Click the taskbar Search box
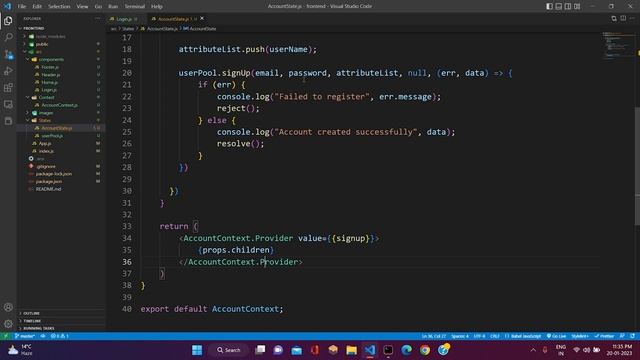640x360 pixels. pyautogui.click(x=229, y=350)
